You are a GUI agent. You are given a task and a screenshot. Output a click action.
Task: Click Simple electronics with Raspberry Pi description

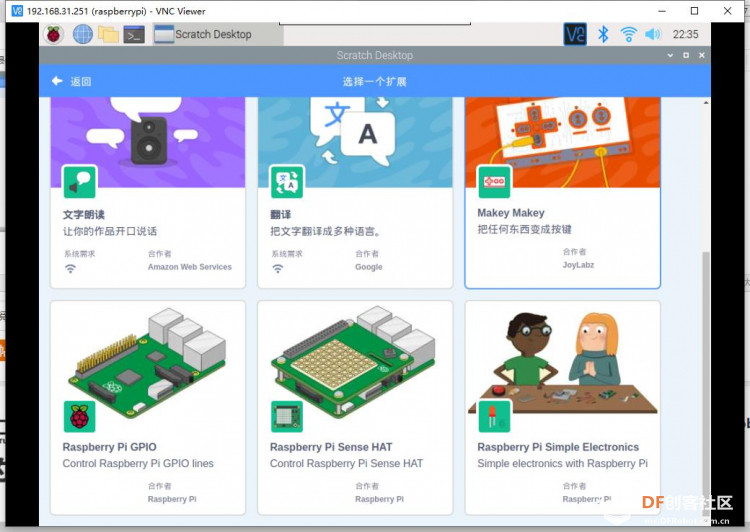(562, 463)
